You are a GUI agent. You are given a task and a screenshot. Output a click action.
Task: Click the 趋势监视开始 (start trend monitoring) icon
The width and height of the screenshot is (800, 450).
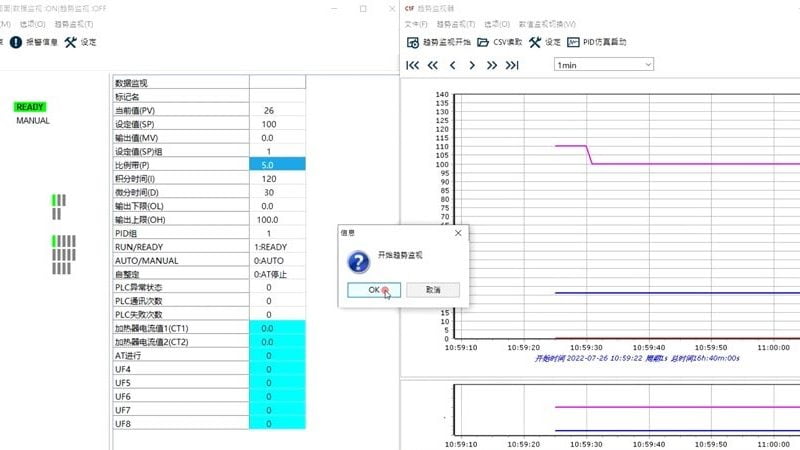tap(413, 43)
